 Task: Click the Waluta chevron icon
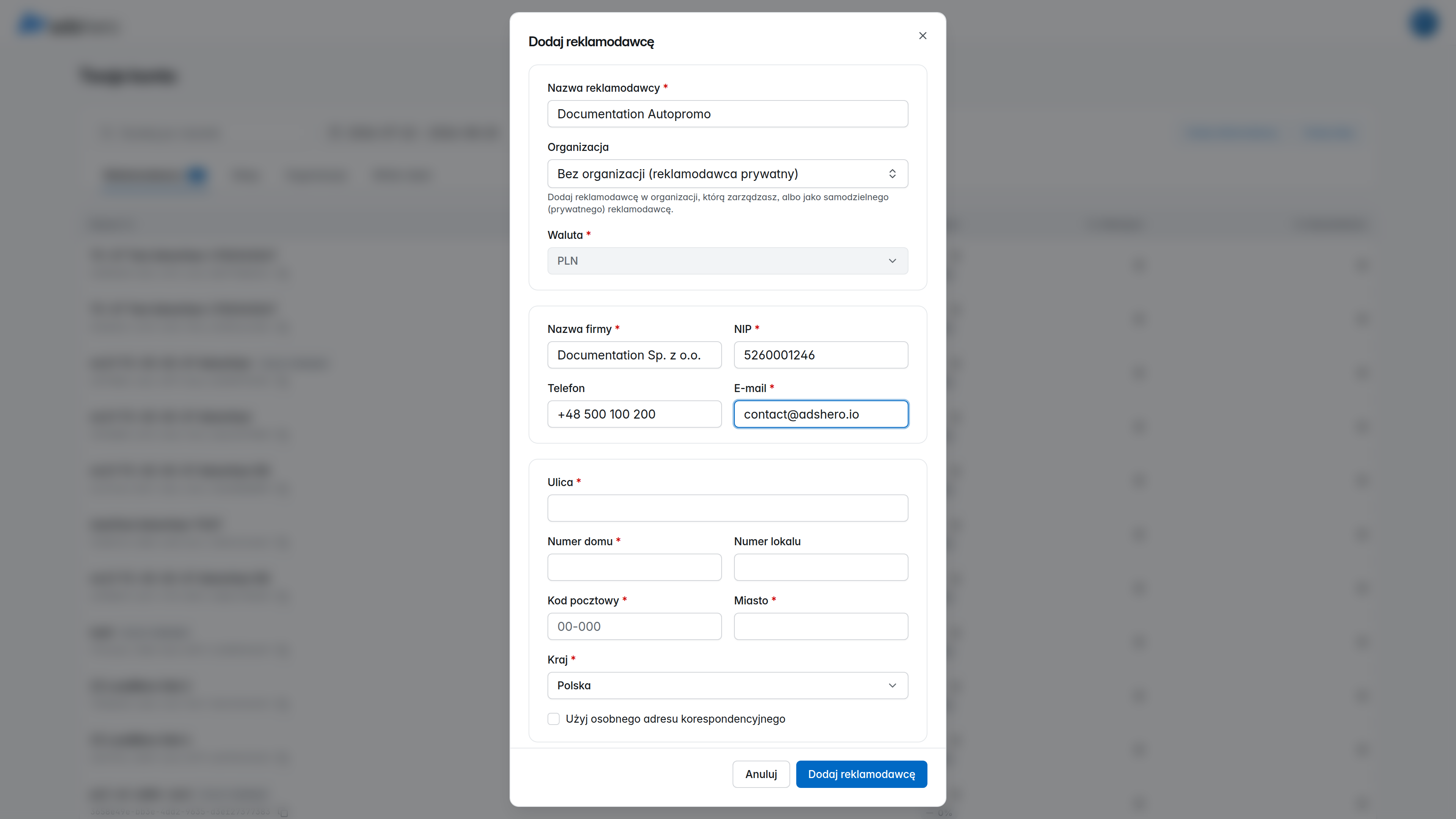pyautogui.click(x=892, y=260)
